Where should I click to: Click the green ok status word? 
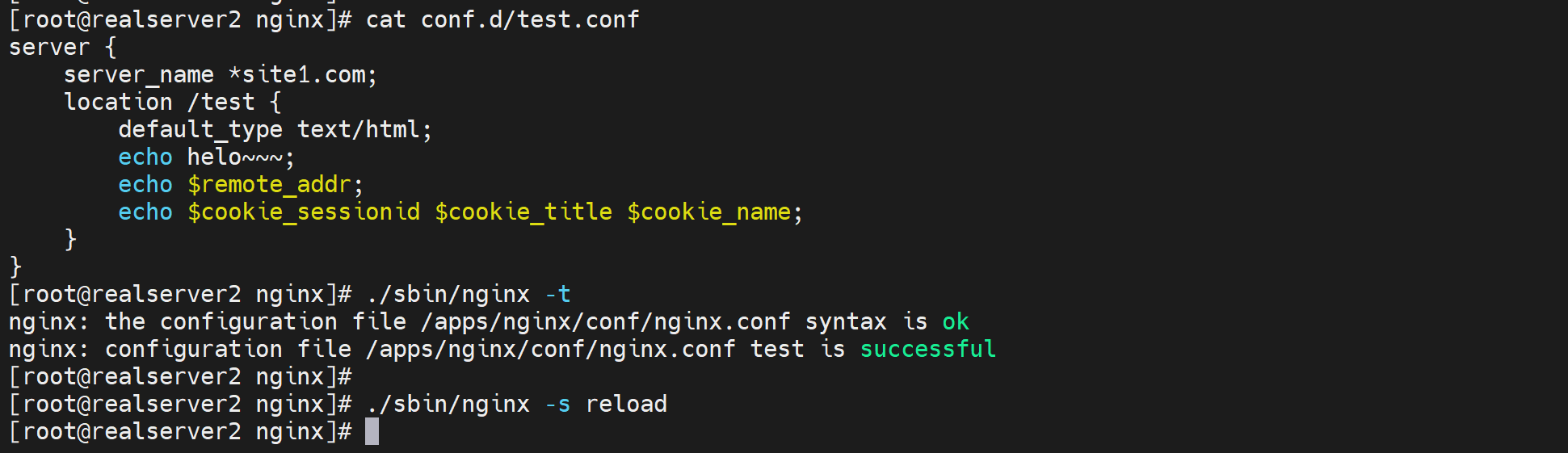[x=956, y=321]
